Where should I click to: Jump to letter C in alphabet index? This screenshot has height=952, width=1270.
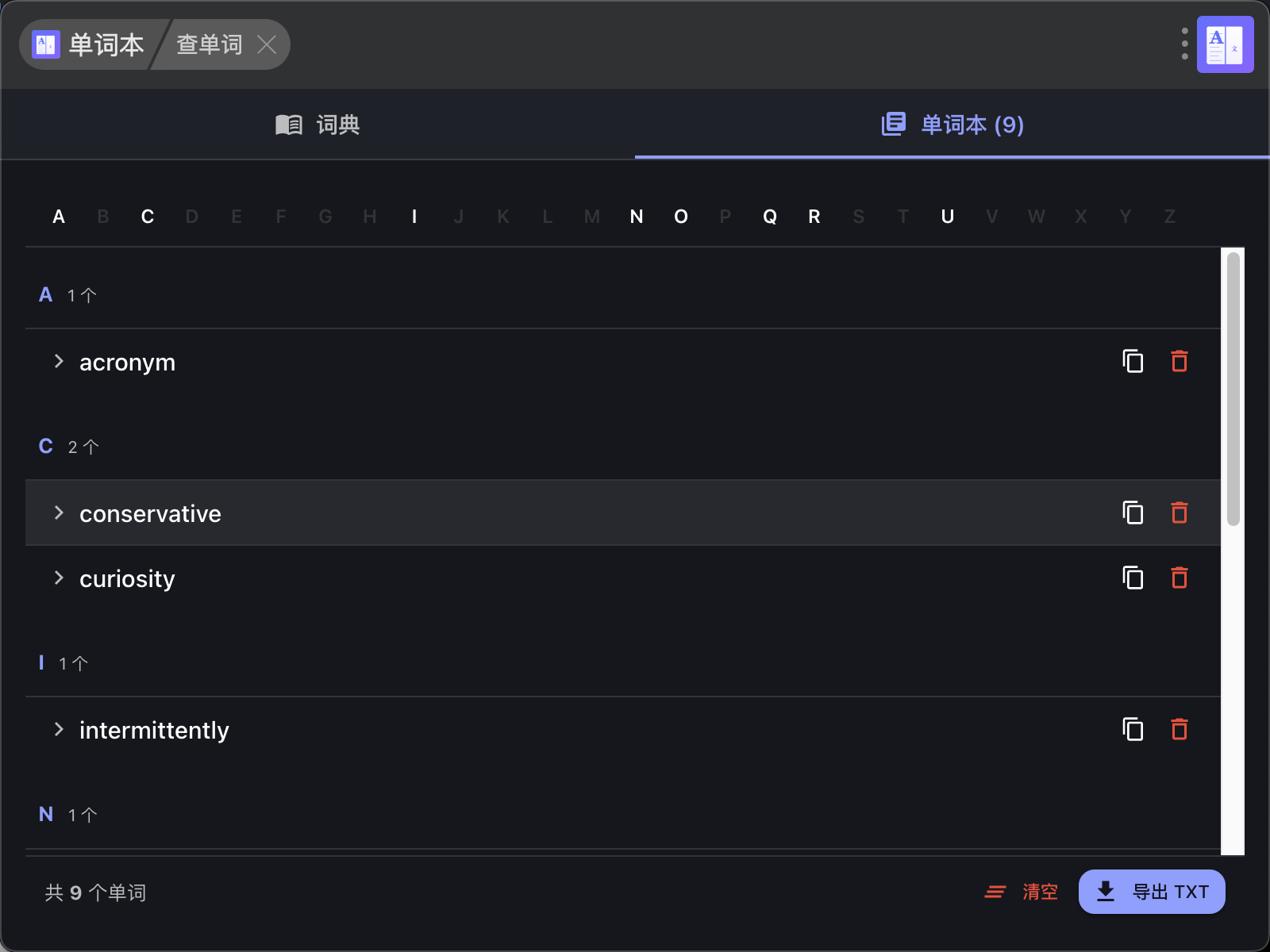[148, 217]
